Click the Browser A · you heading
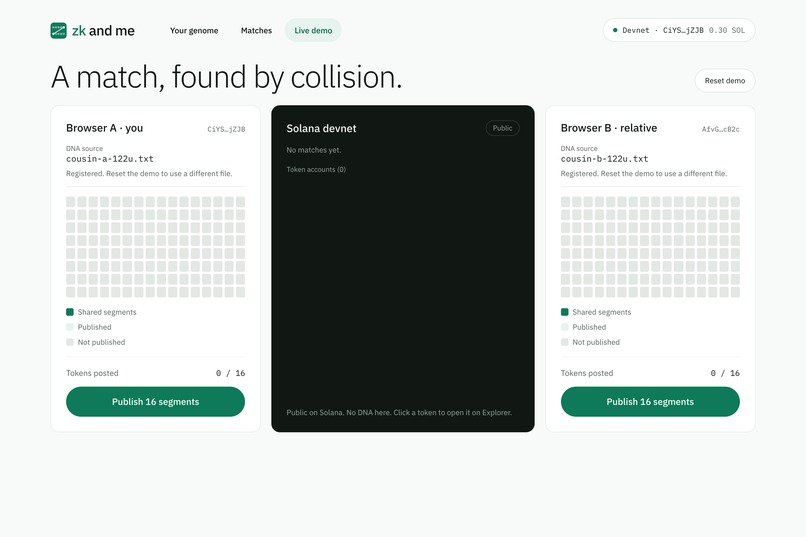This screenshot has width=806, height=537. coord(104,128)
